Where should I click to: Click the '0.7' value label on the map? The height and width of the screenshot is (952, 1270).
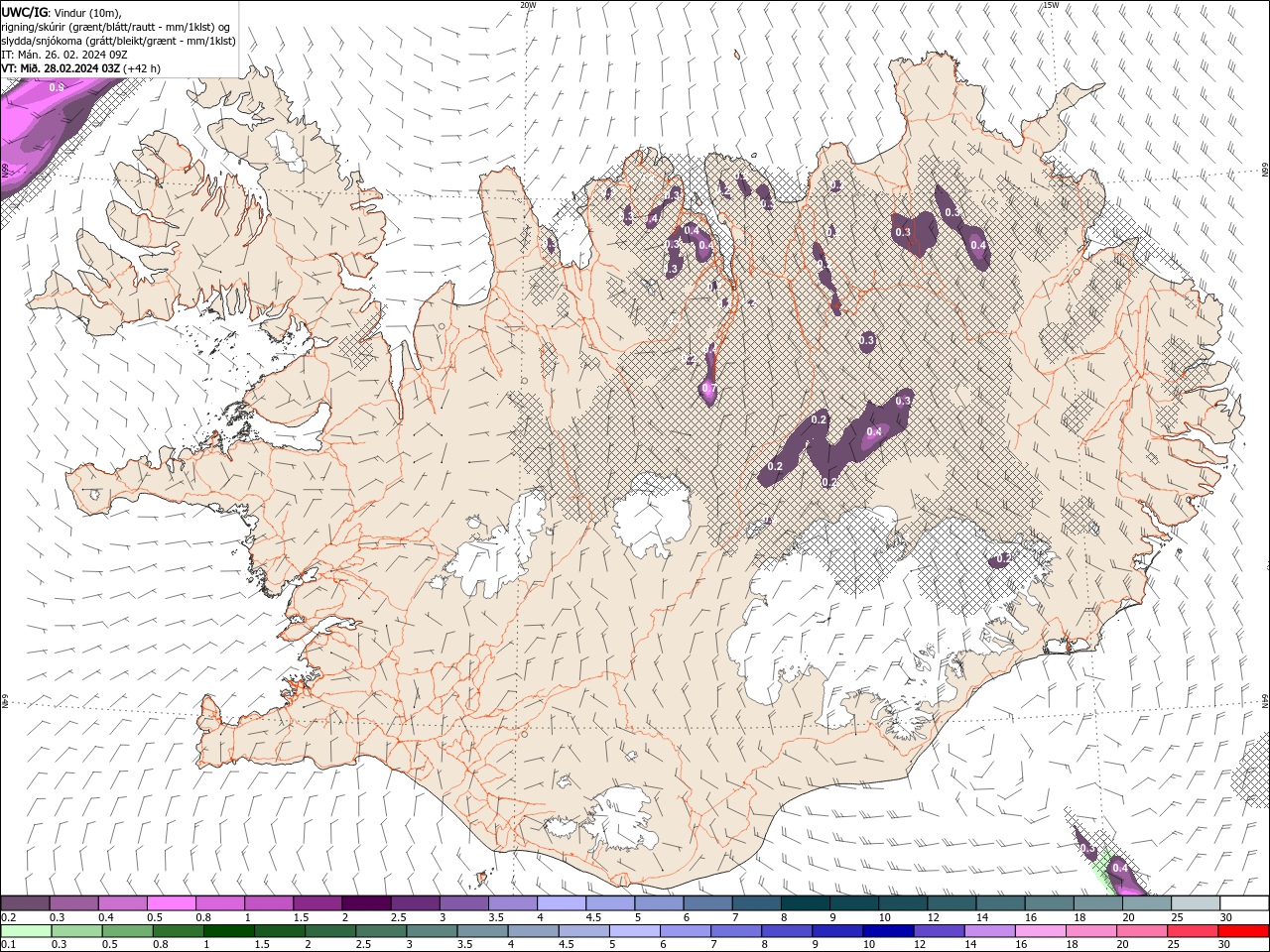pyautogui.click(x=708, y=388)
